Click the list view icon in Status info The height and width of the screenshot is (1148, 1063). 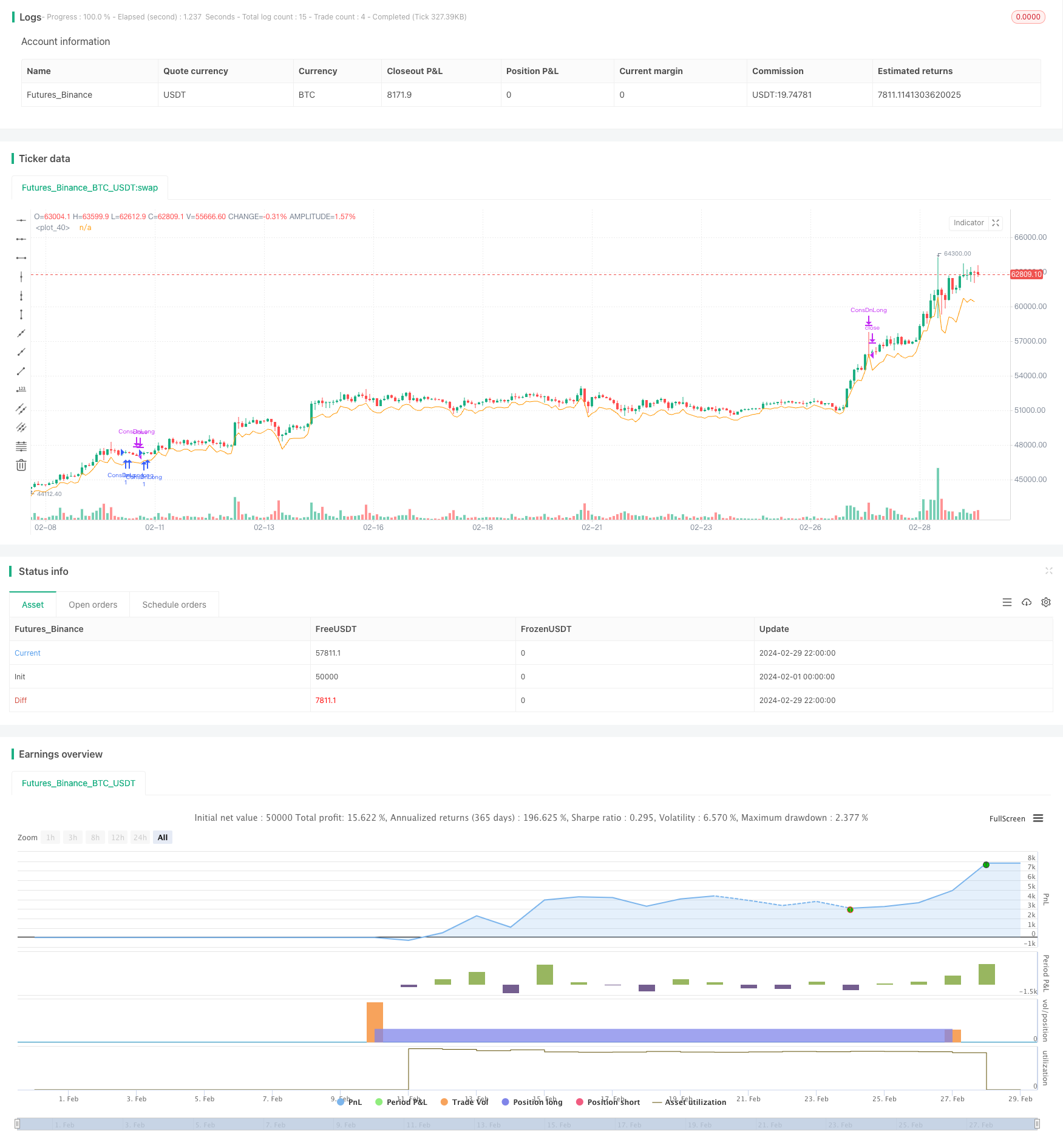point(1007,602)
